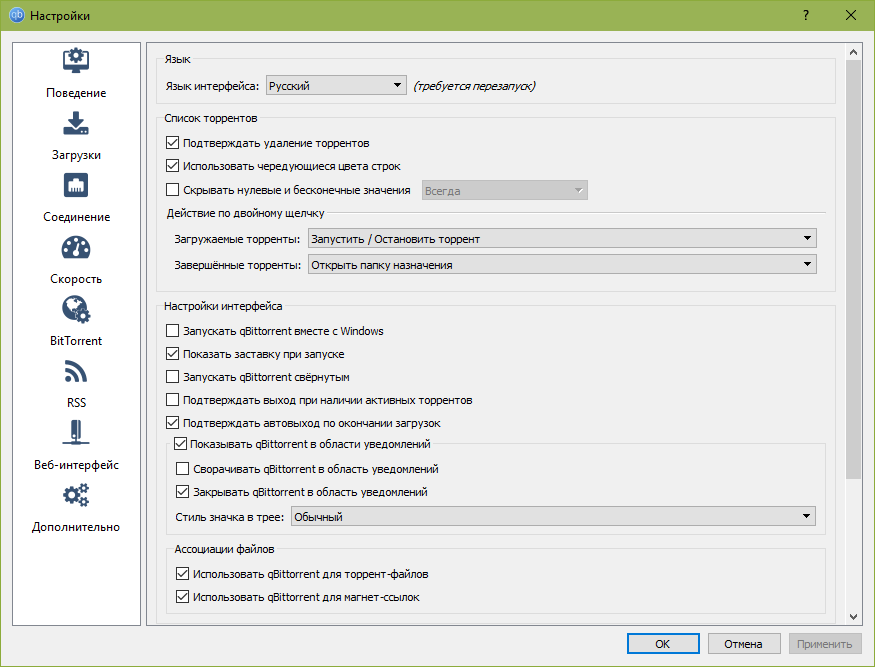Viewport: 875px width, 667px height.
Task: Open the RSS feed icon
Action: (x=76, y=372)
